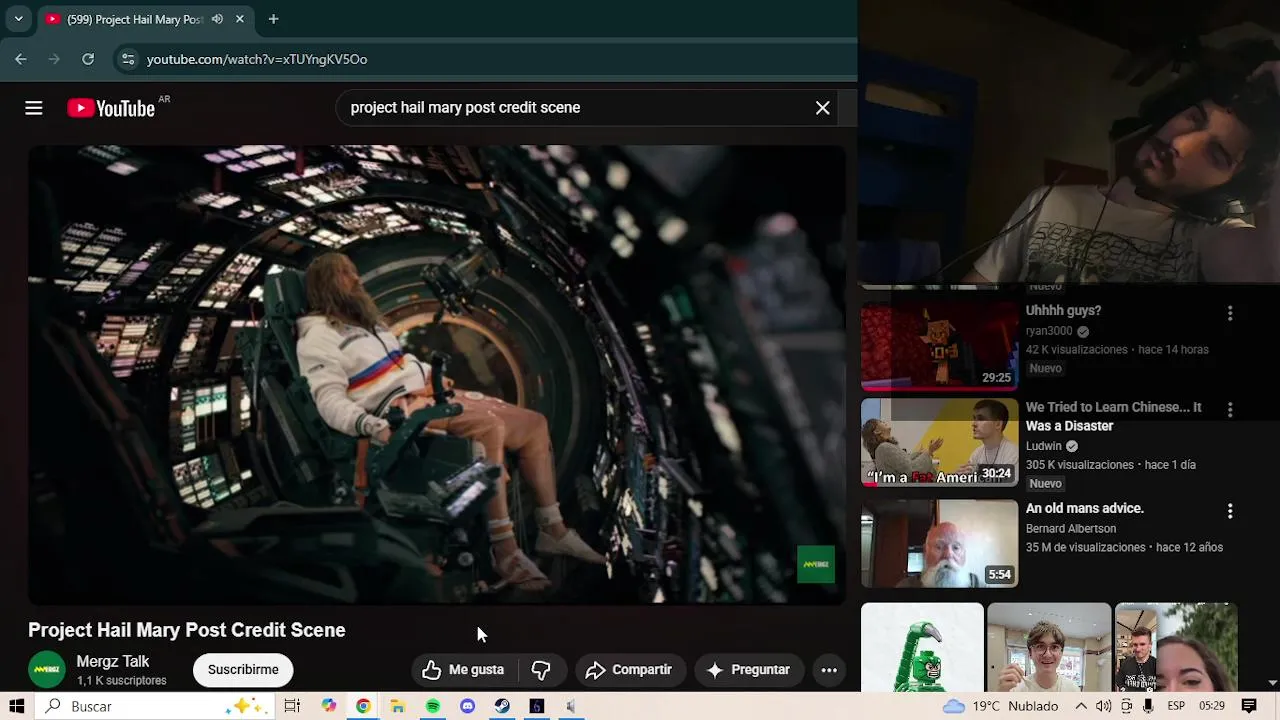The height and width of the screenshot is (720, 1280).
Task: Switch to Chrome on the taskbar
Action: (x=363, y=706)
